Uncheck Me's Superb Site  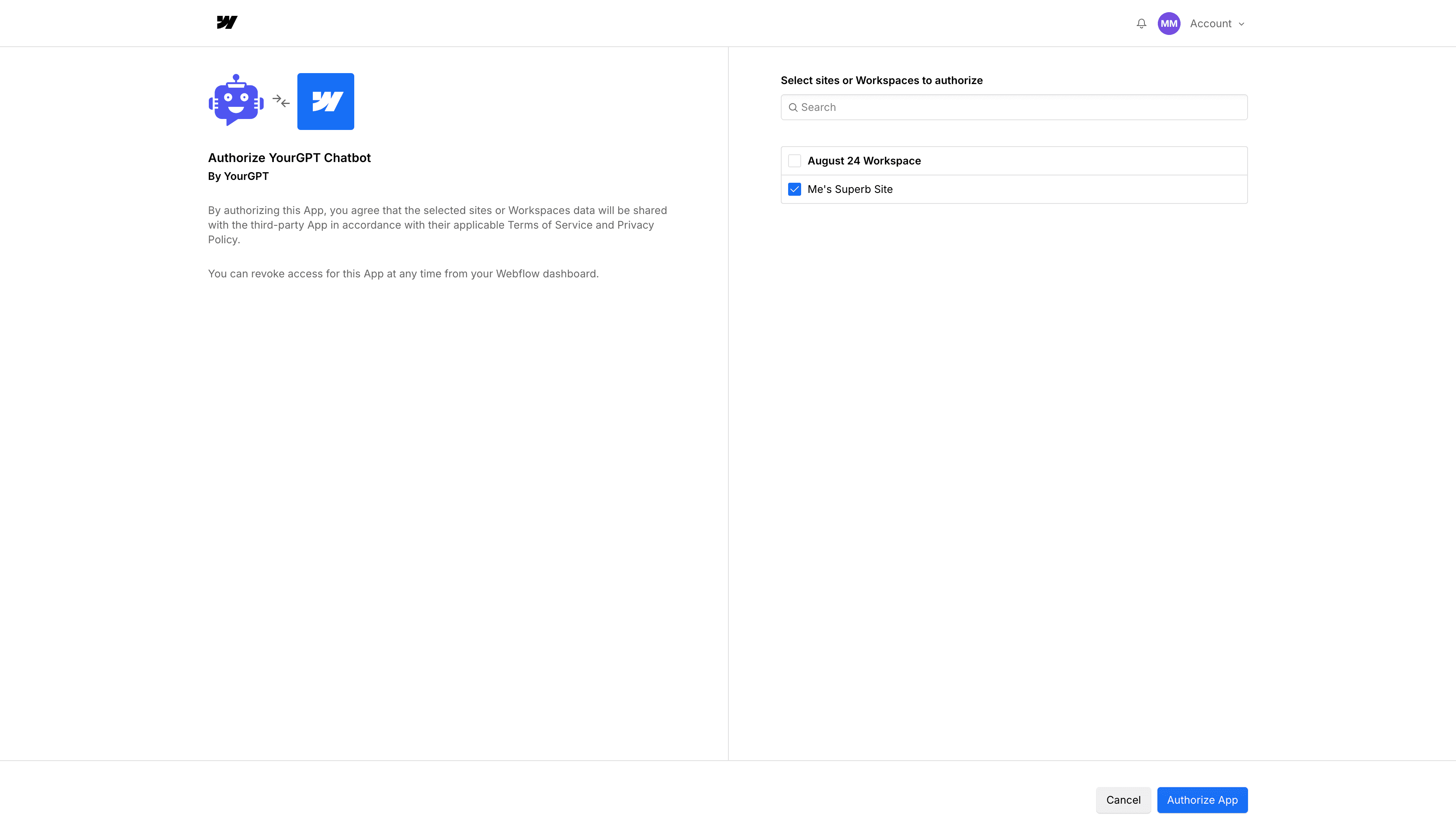click(795, 189)
